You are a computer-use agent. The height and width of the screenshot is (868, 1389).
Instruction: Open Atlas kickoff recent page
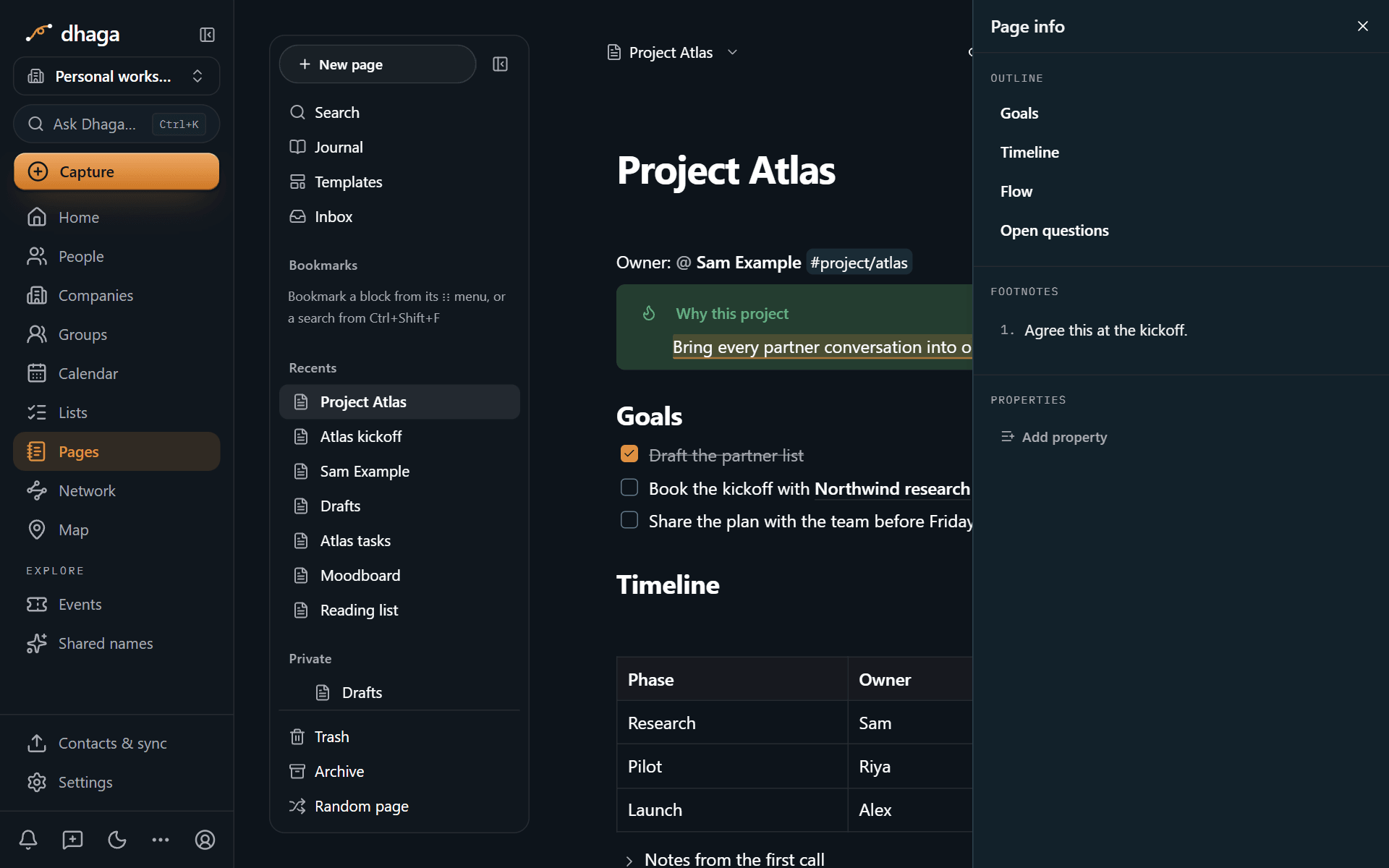(x=399, y=436)
